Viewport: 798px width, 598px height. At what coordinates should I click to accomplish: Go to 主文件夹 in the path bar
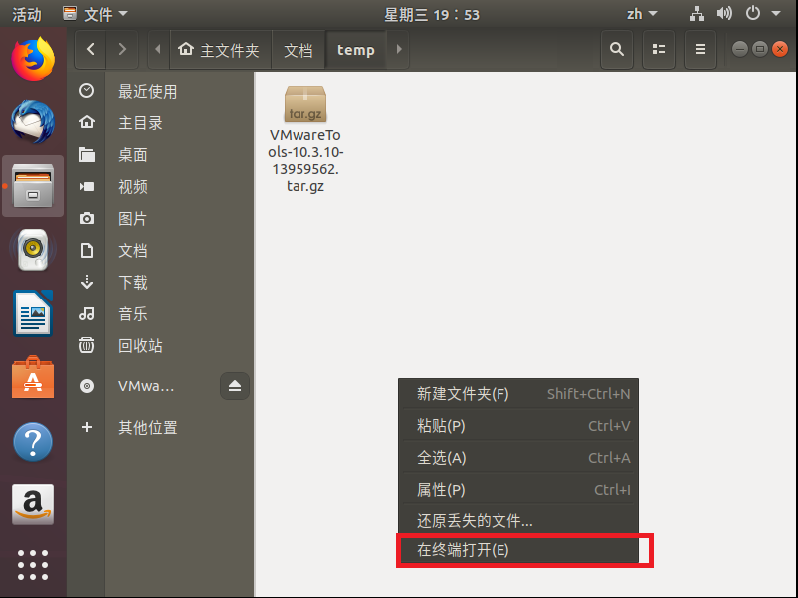[x=219, y=50]
